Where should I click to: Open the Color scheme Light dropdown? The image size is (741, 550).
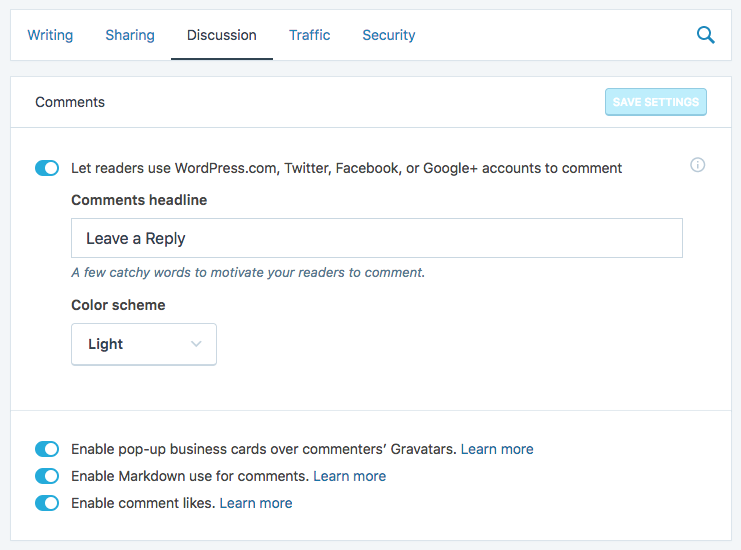point(144,344)
